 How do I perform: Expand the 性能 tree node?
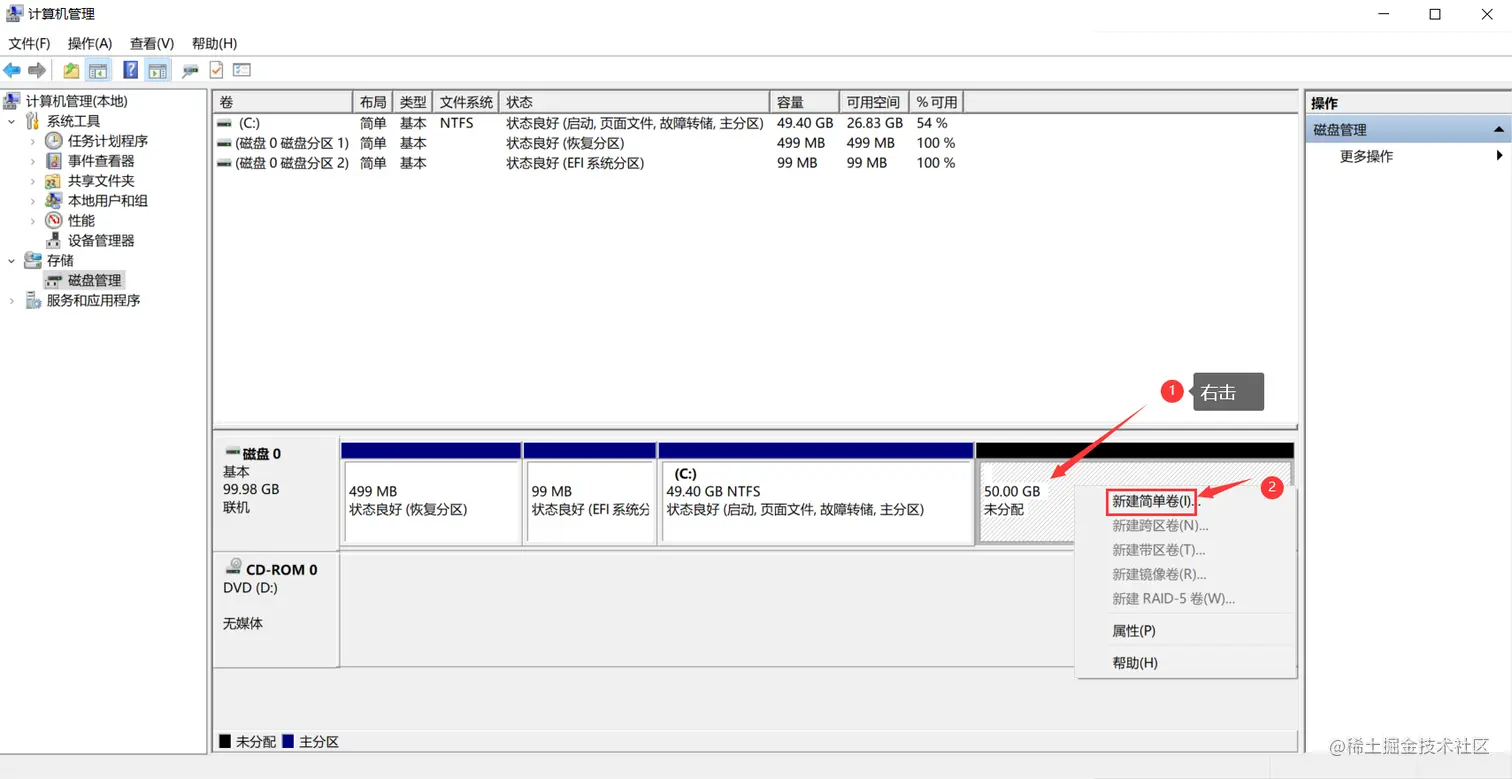click(33, 221)
